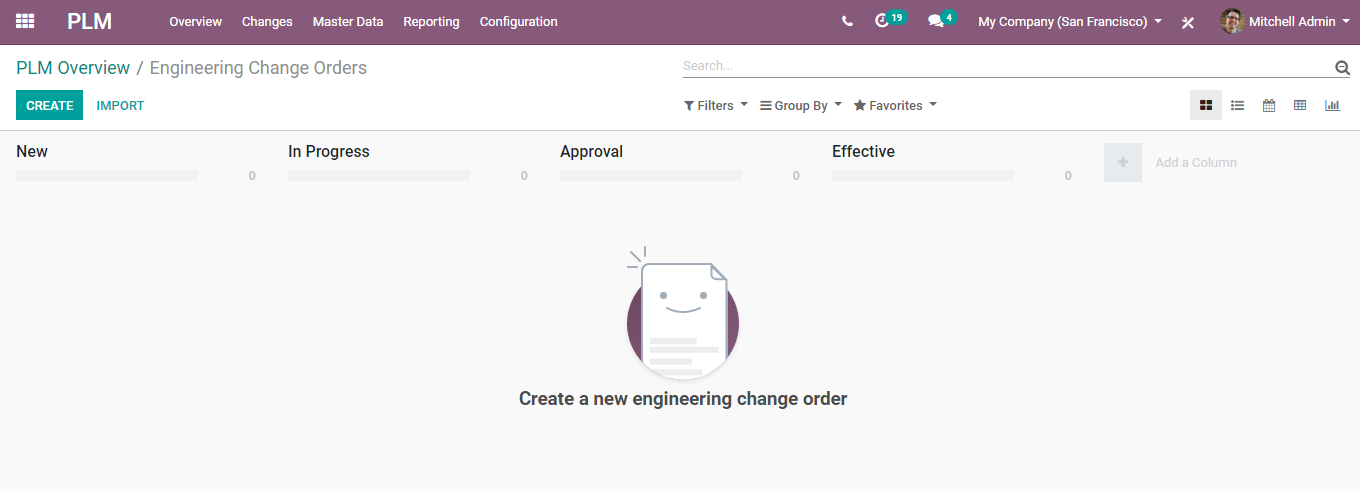Click the Approval column progress bar
The width and height of the screenshot is (1360, 489).
pyautogui.click(x=651, y=175)
